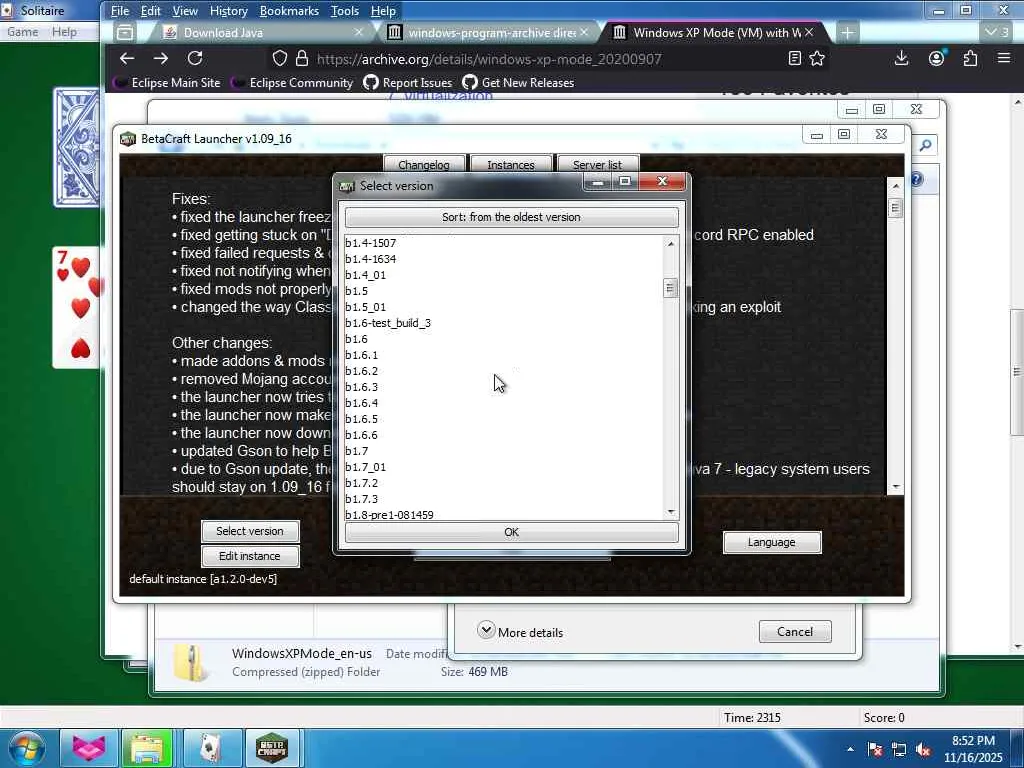
Task: Bookmark this page with the star icon
Action: tap(817, 59)
